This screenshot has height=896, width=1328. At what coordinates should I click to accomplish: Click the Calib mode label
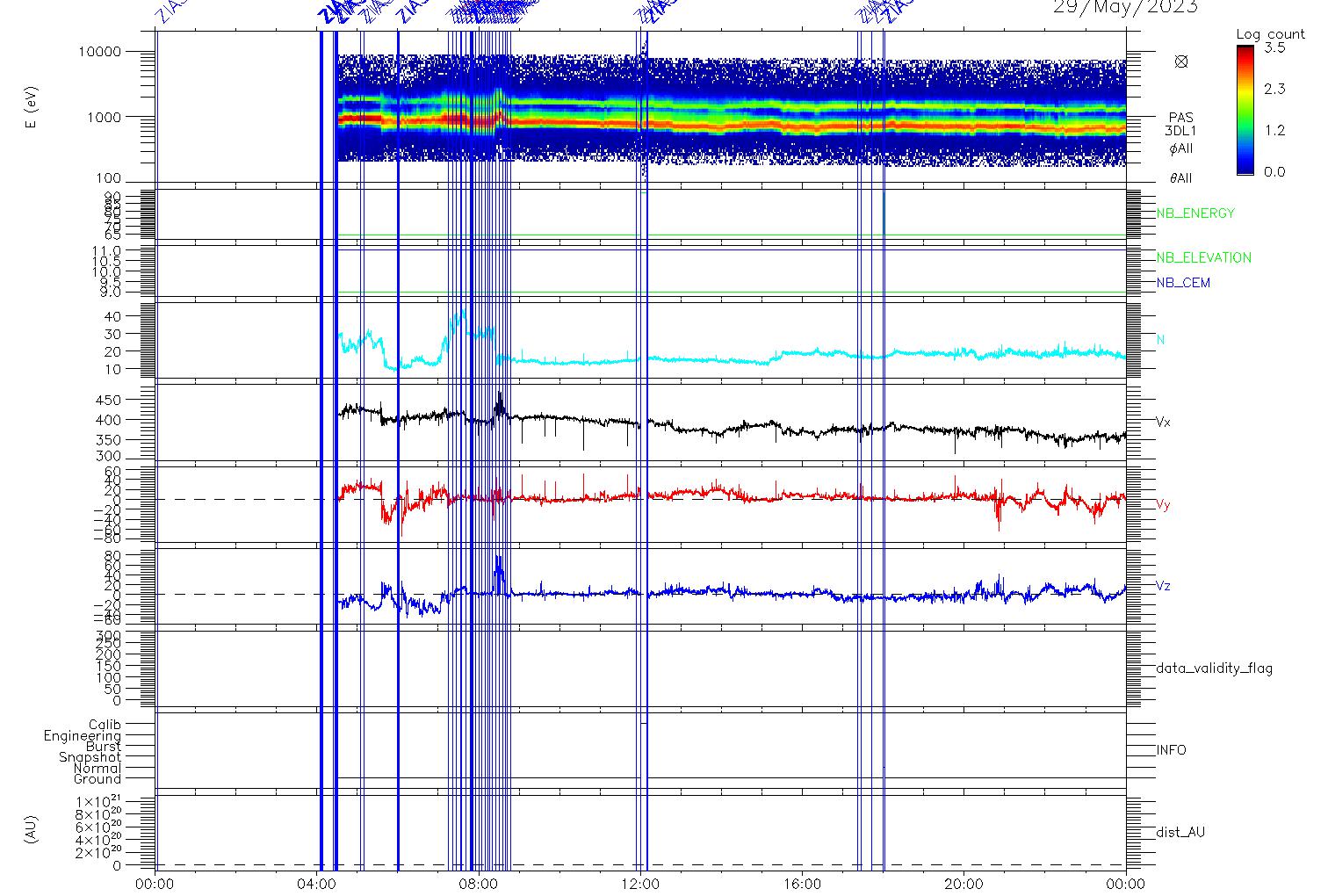coord(105,726)
